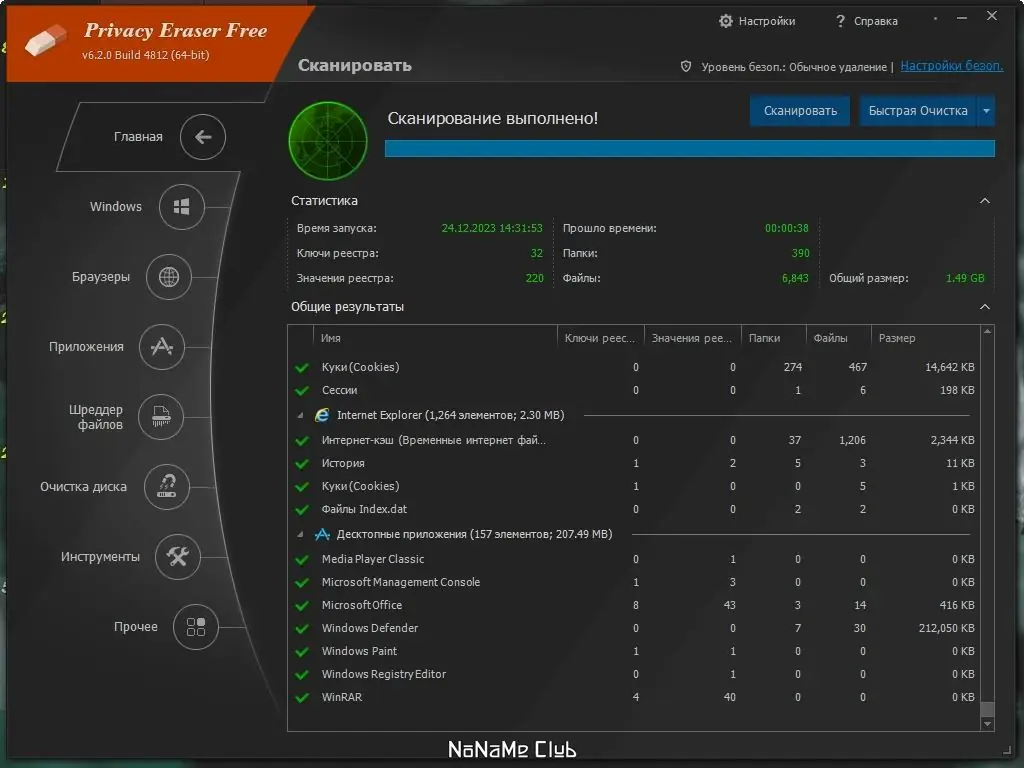
Task: Select the Инструменты sidebar label
Action: click(100, 556)
